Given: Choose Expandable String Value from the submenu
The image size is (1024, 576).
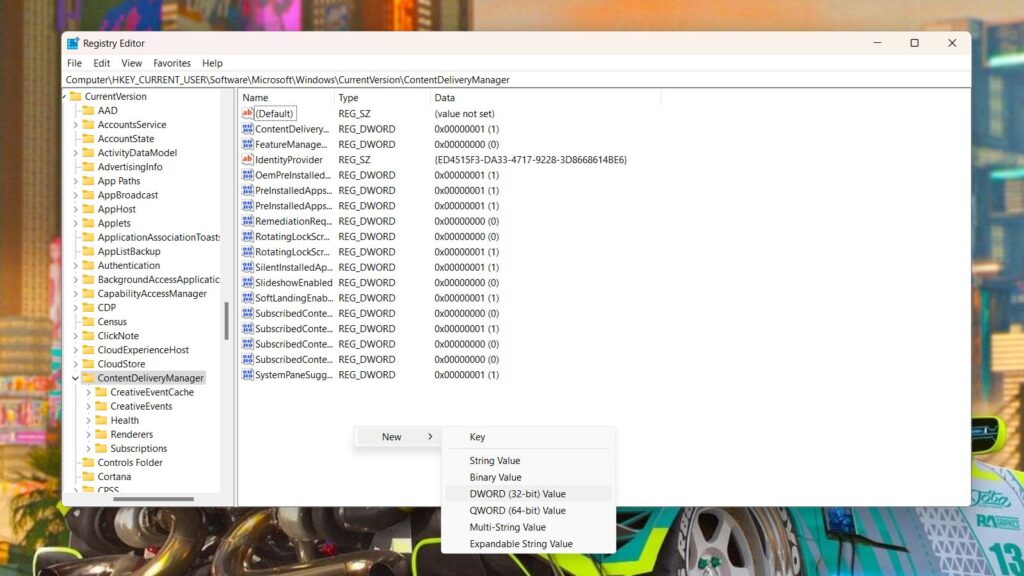Looking at the screenshot, I should pos(528,544).
